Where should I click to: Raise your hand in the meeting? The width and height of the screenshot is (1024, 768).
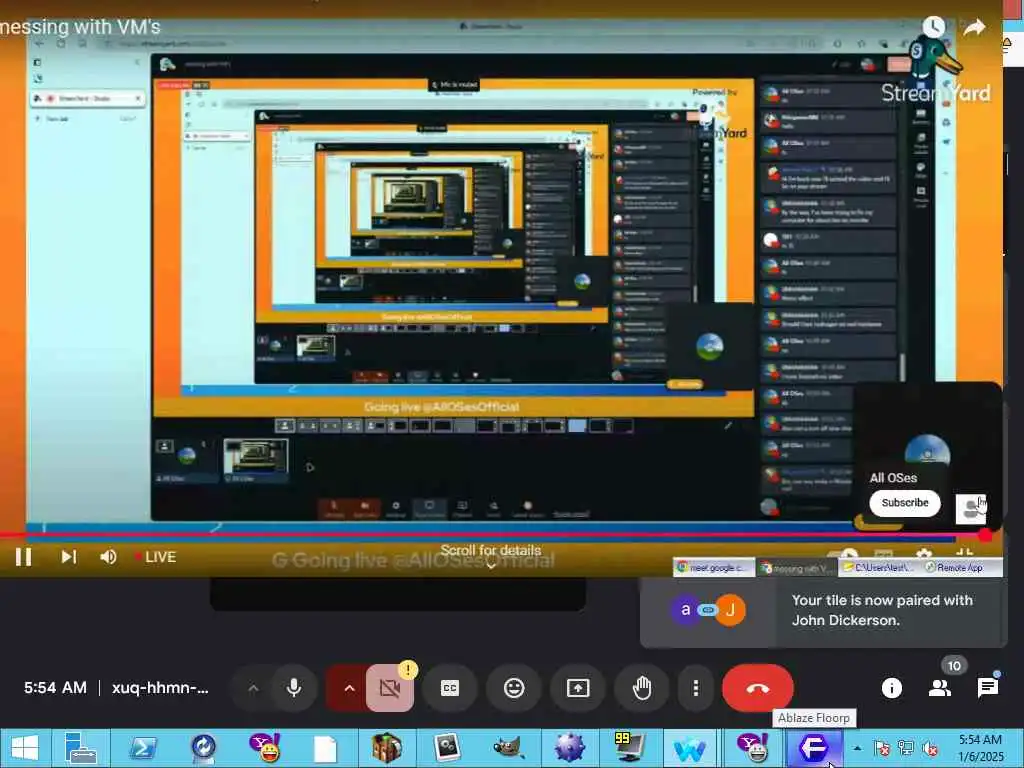point(642,688)
